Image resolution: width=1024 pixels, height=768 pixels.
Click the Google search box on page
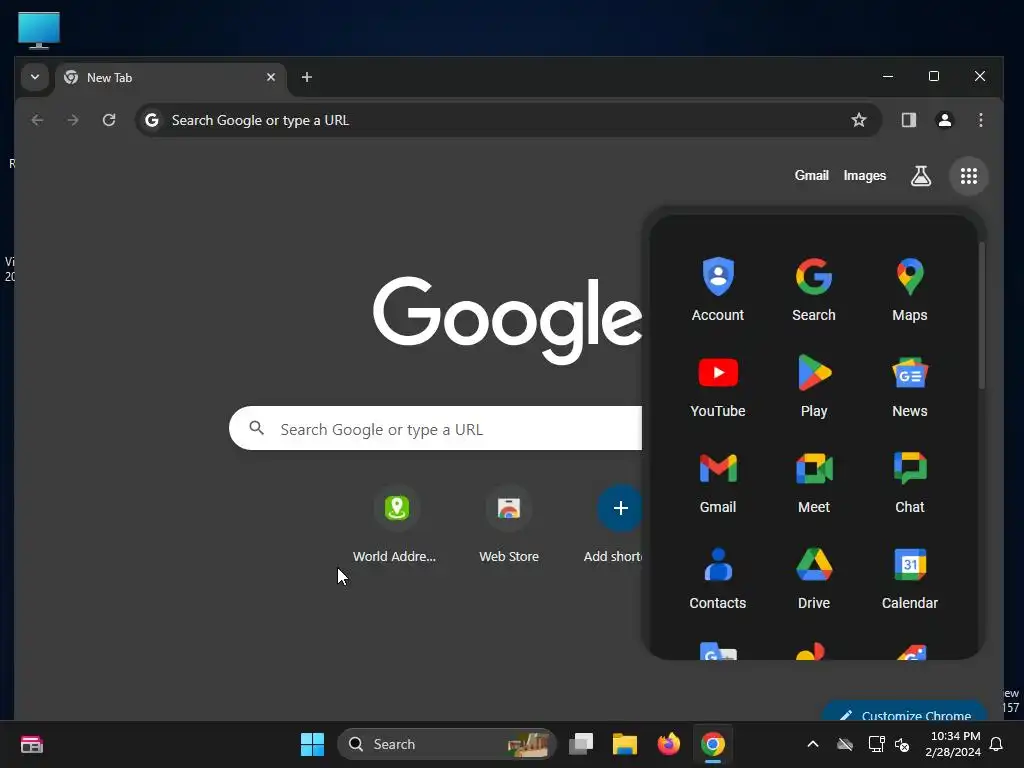[436, 429]
